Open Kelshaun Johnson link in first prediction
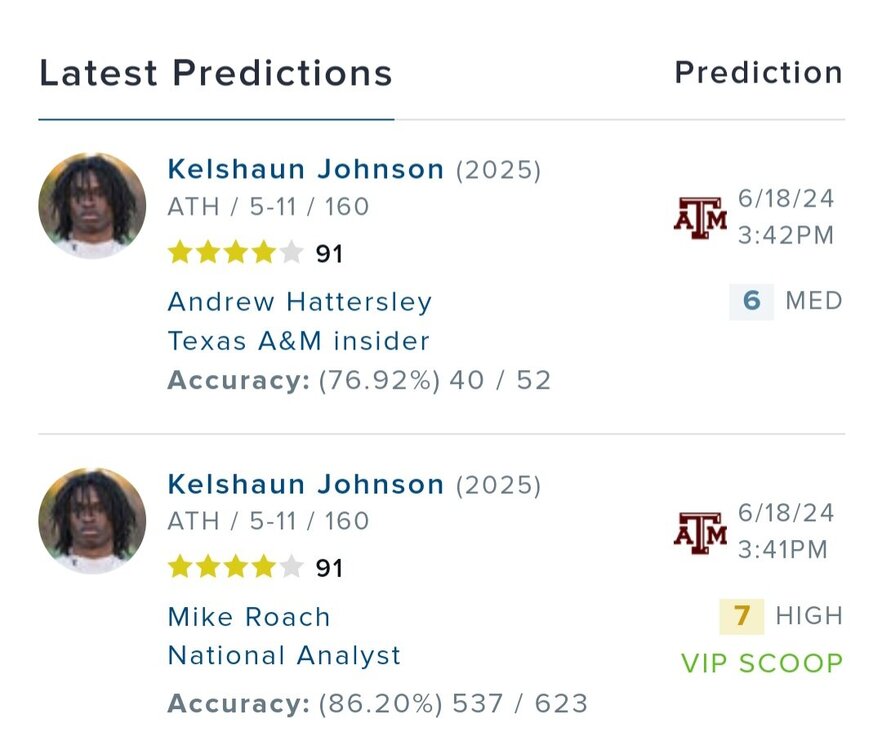 point(305,170)
